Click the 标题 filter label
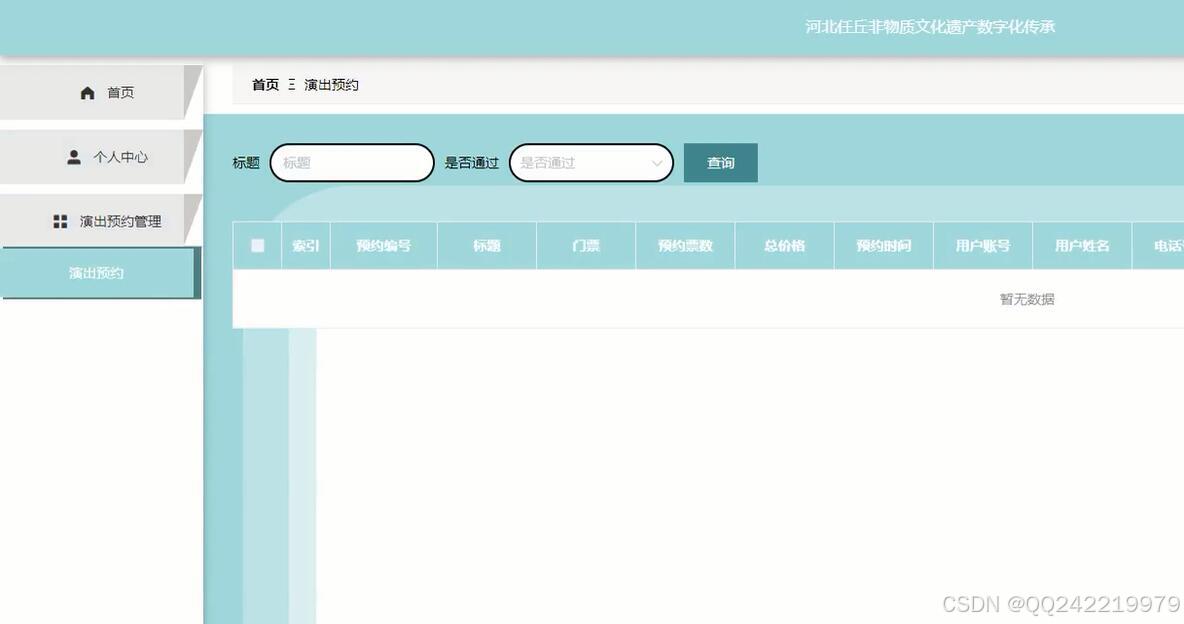Screen dimensions: 1184x624 coord(246,162)
